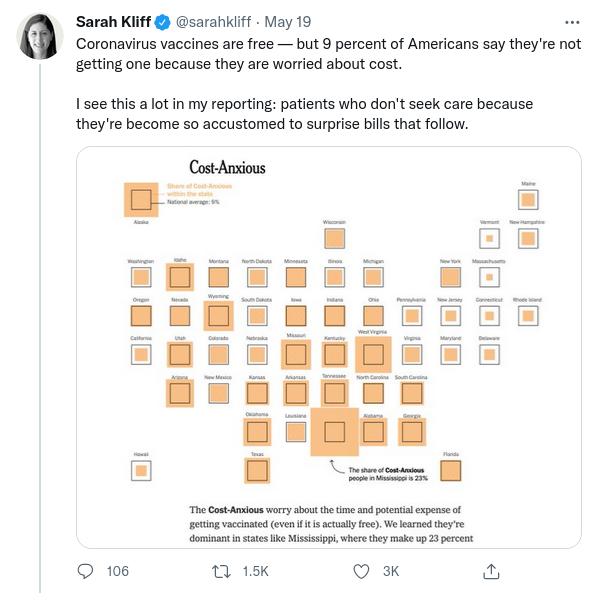Click the Sarah Kliff display name
Viewport: 598px width, 593px height.
click(113, 22)
